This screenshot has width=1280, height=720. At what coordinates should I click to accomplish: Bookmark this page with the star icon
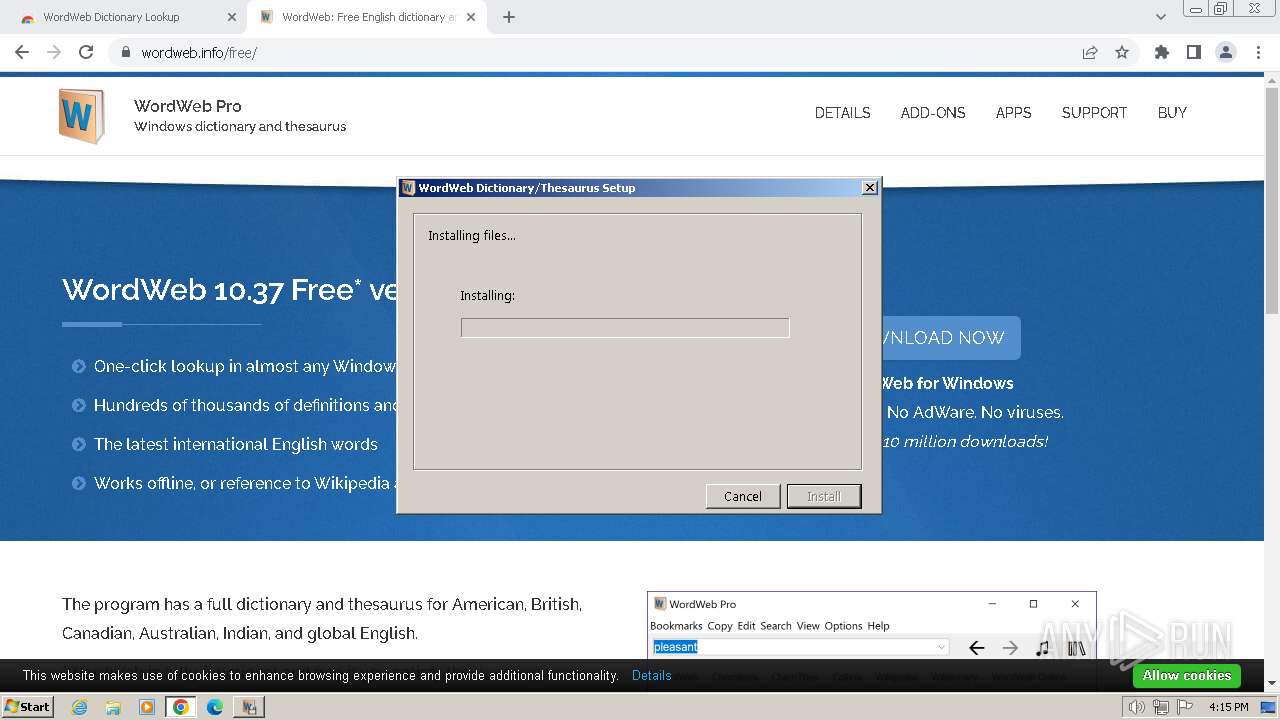(x=1122, y=52)
